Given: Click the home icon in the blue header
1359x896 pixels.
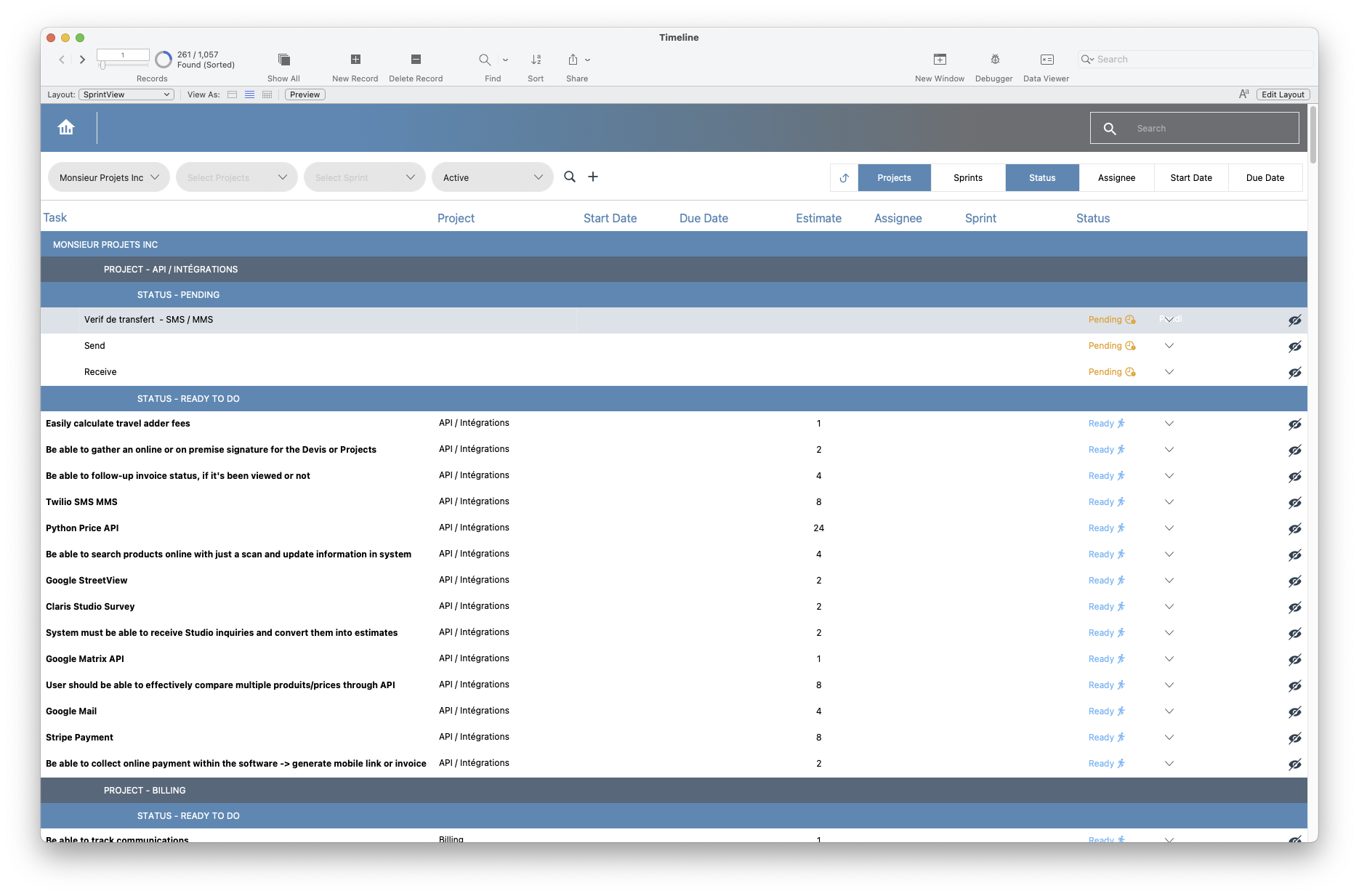Looking at the screenshot, I should pyautogui.click(x=66, y=127).
